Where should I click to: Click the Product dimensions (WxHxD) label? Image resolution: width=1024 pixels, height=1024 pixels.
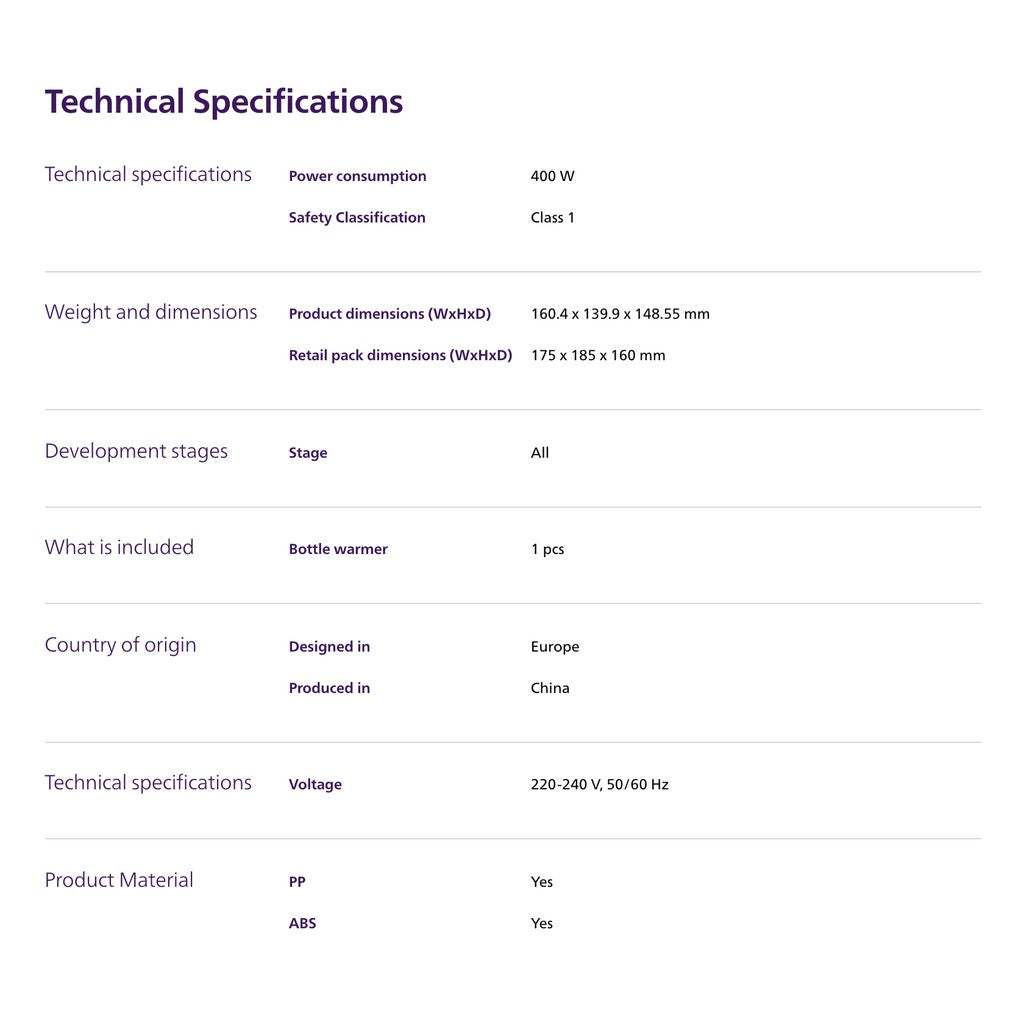[x=389, y=314]
